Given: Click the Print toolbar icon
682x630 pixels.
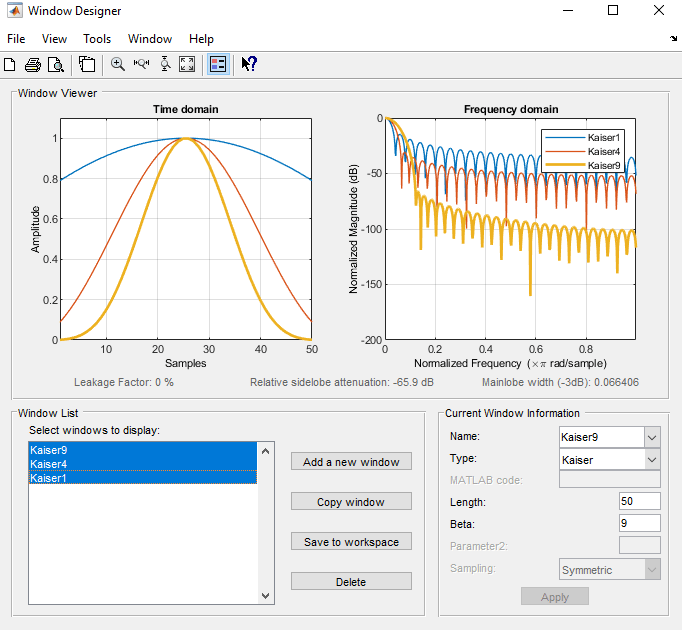Looking at the screenshot, I should tap(33, 65).
